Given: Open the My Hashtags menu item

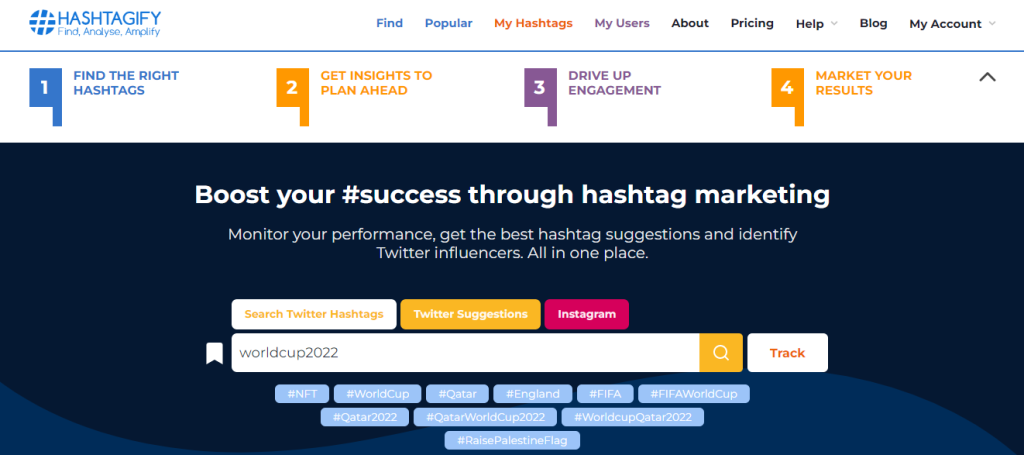Looking at the screenshot, I should click(x=533, y=23).
